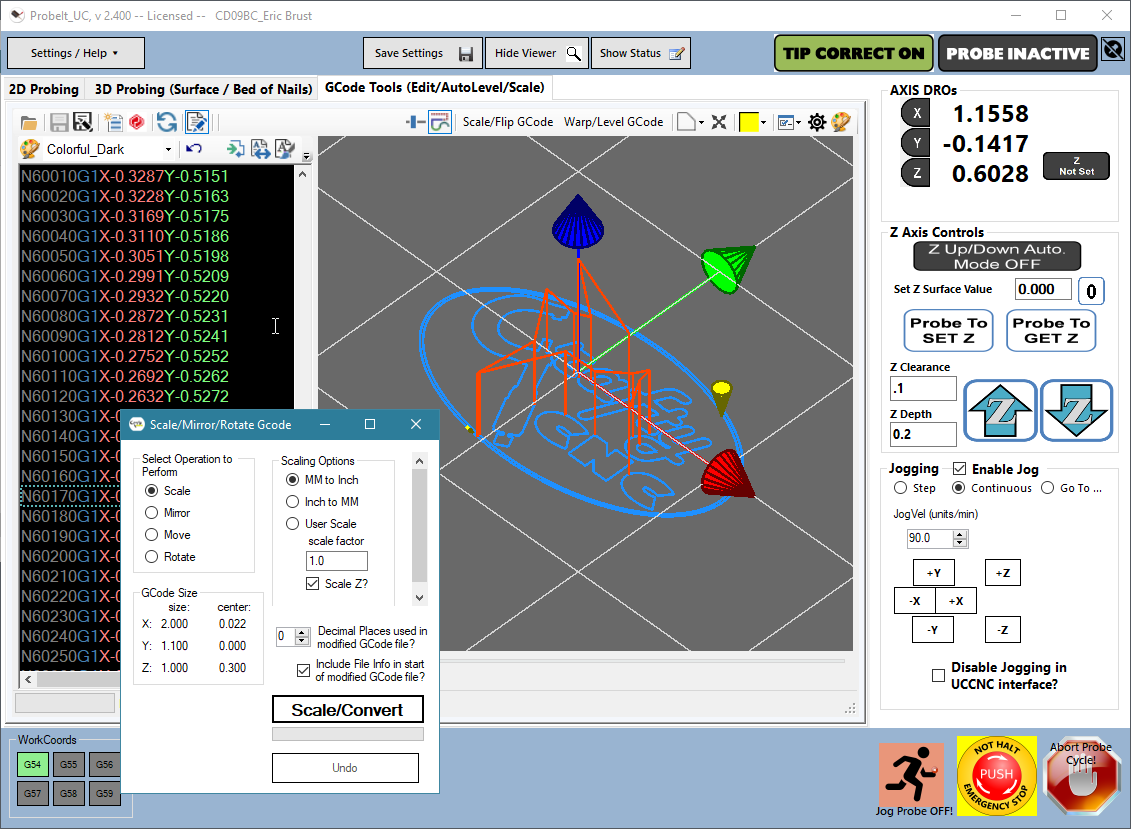Click the Z down arrow jog icon
Screen dimensions: 1131x829
click(x=1076, y=411)
